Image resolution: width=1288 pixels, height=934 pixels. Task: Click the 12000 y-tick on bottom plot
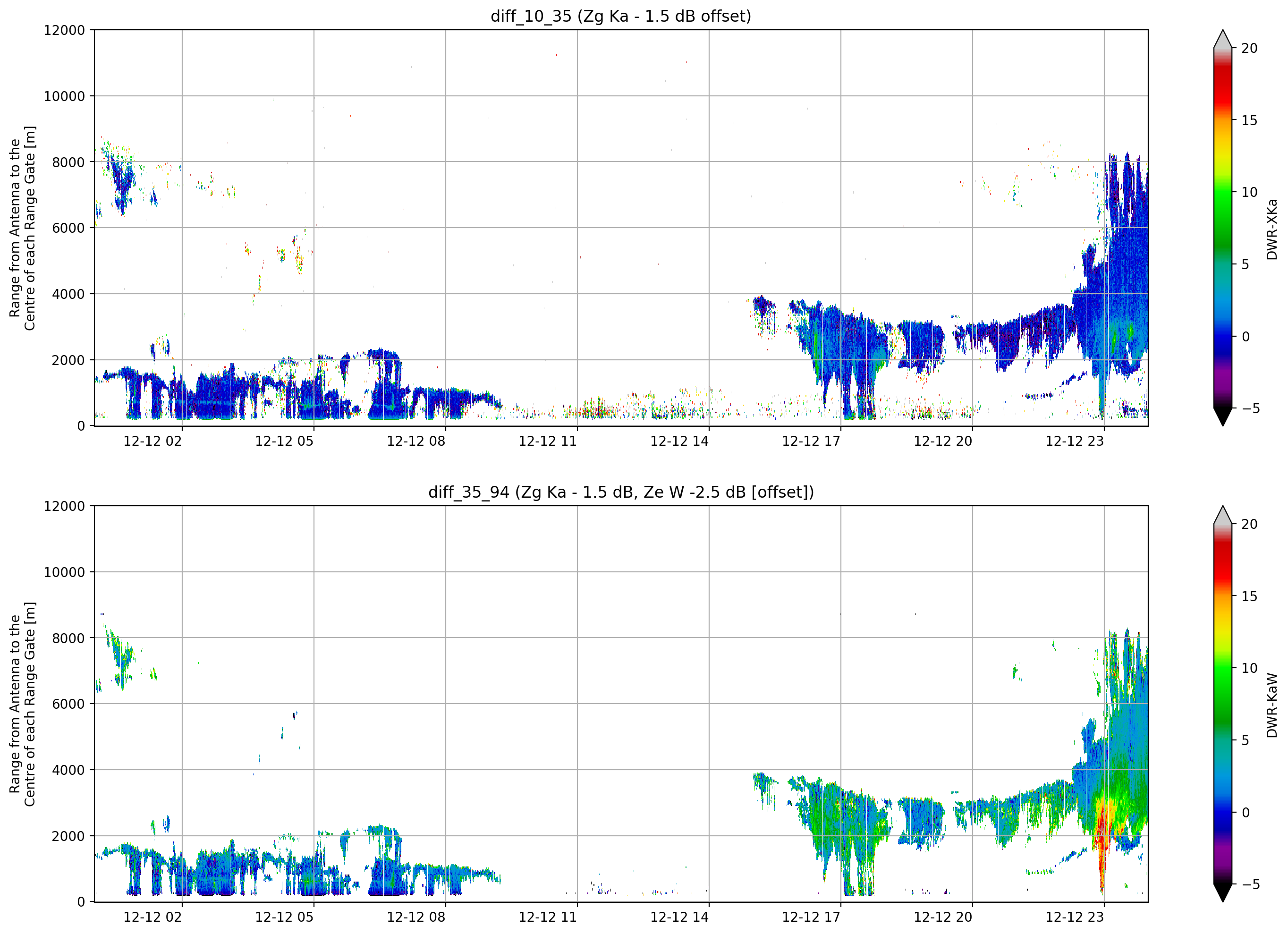click(x=64, y=506)
